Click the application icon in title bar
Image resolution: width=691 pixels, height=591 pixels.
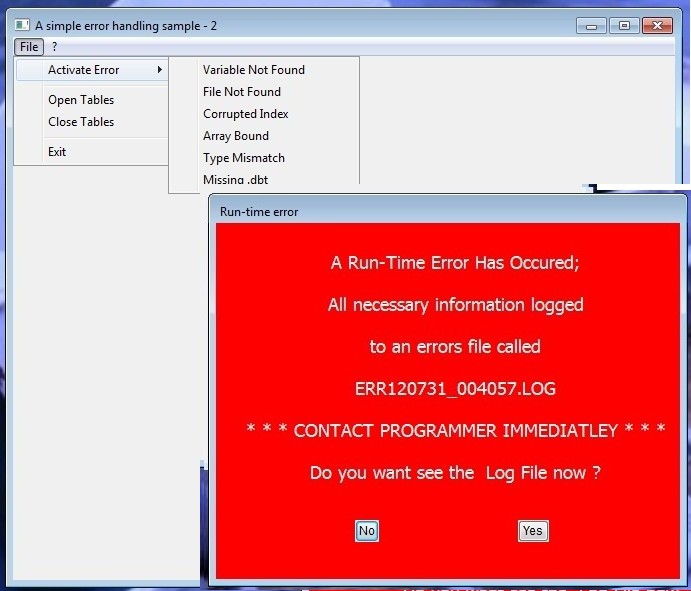(x=22, y=25)
